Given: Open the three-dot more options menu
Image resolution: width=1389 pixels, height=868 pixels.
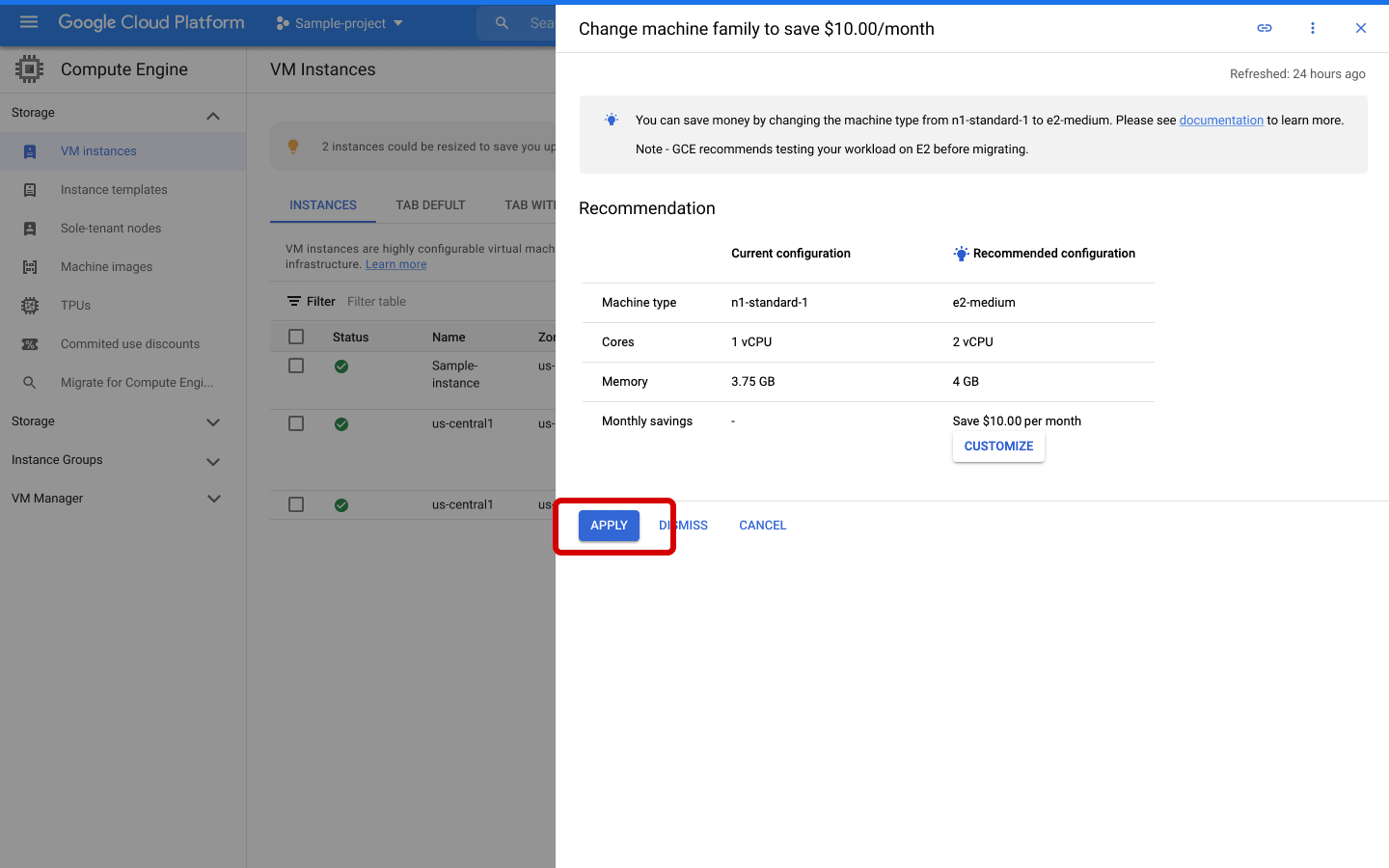Looking at the screenshot, I should [1313, 28].
